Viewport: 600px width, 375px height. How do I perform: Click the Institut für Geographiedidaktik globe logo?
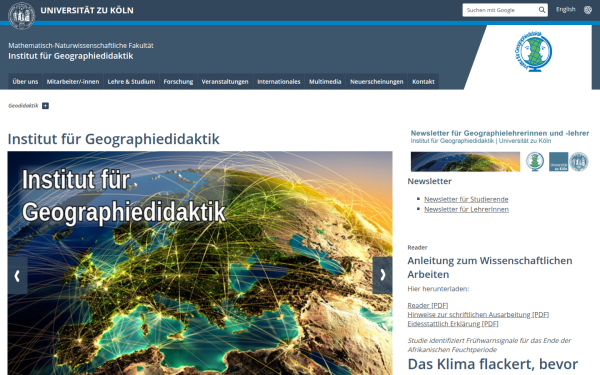533,52
